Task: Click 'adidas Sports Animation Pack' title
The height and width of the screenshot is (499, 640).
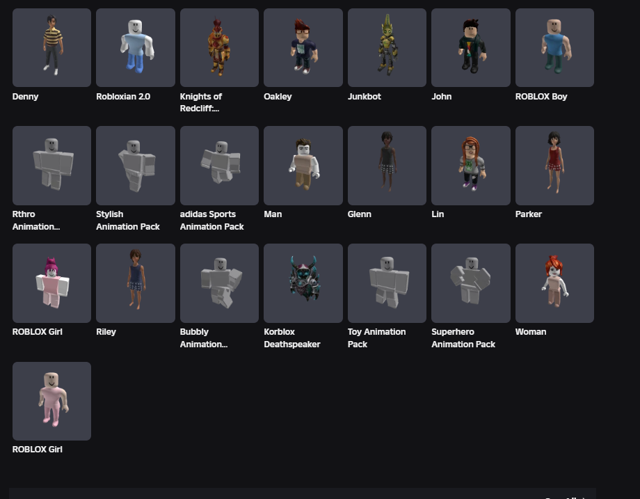Action: (212, 220)
